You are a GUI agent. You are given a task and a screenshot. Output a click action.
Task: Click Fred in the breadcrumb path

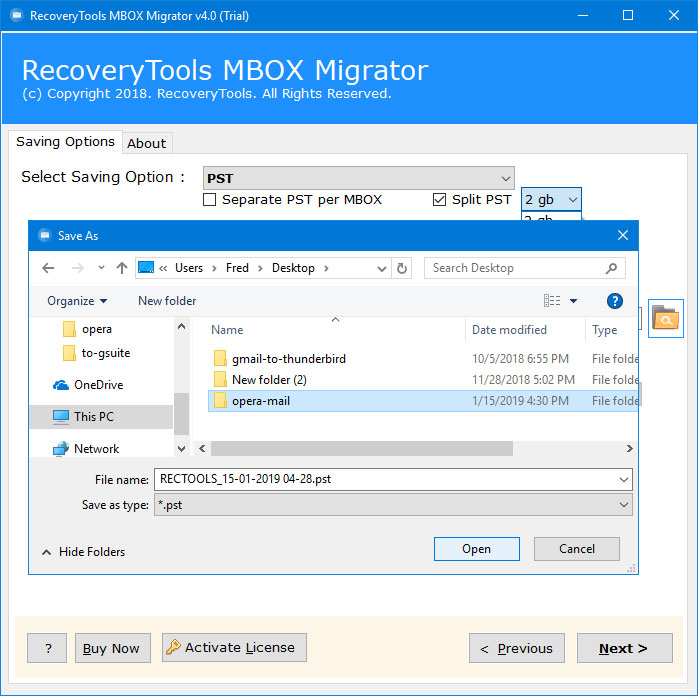[237, 268]
